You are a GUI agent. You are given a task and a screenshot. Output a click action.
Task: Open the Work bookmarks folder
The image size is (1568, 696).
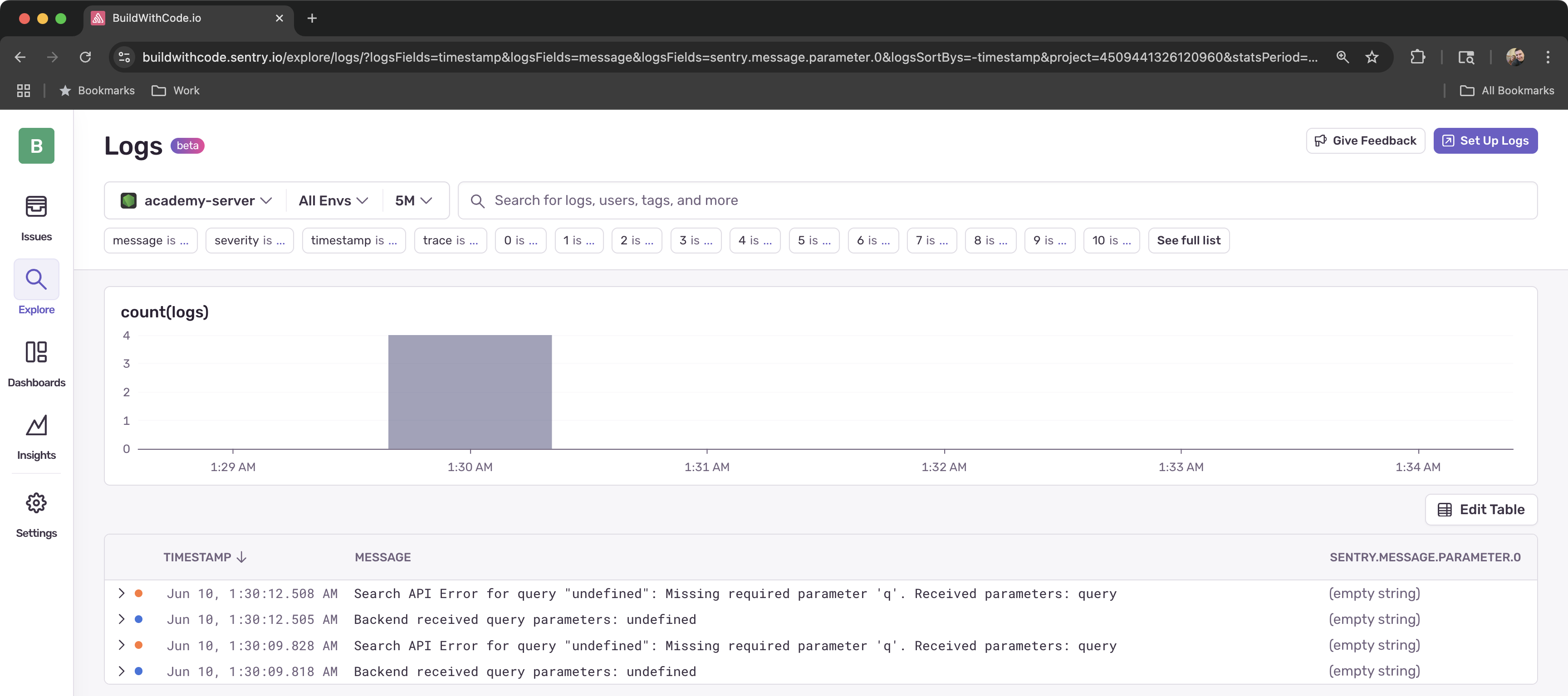pos(176,91)
